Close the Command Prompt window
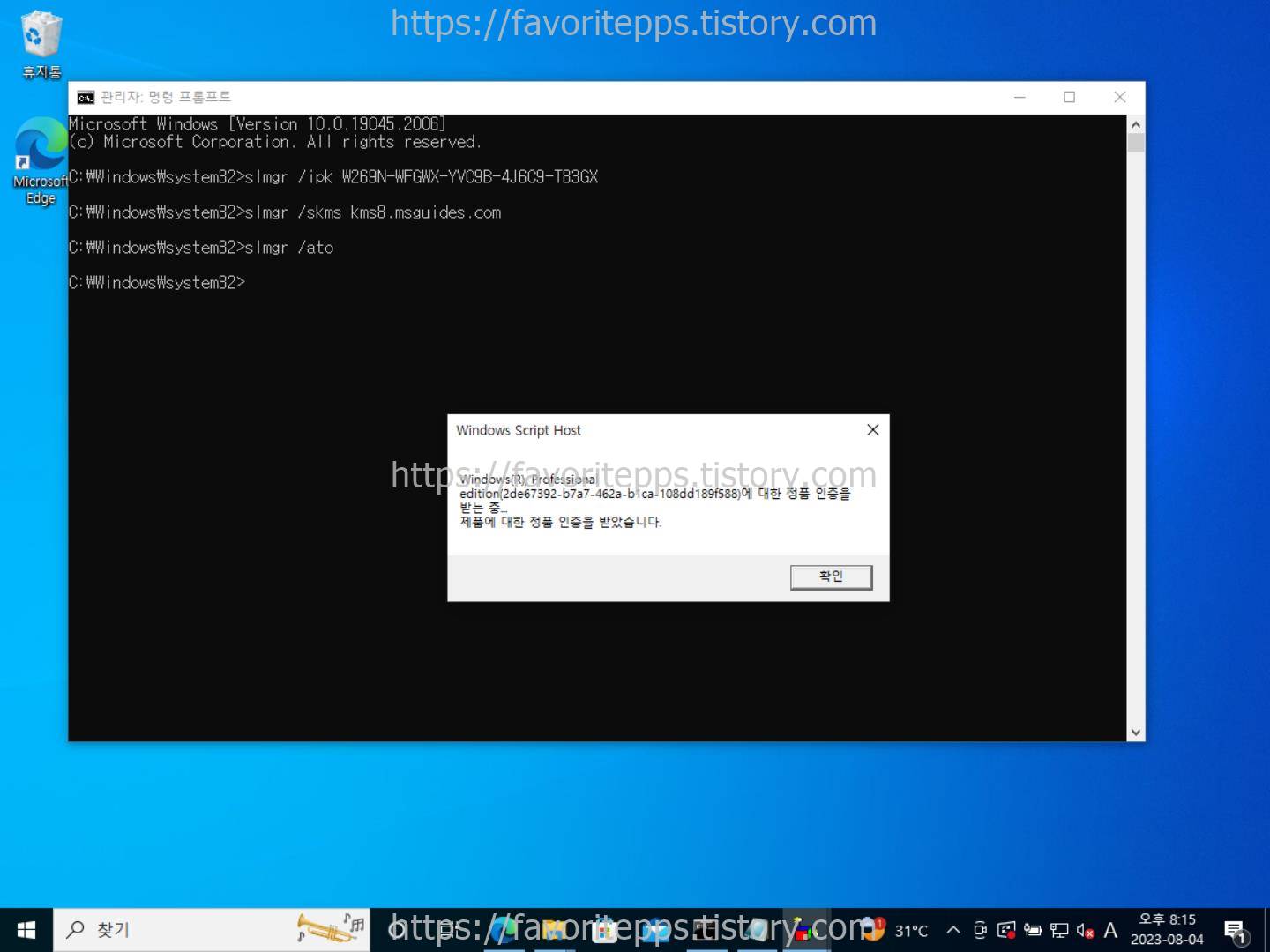Image resolution: width=1270 pixels, height=952 pixels. pos(1120,97)
